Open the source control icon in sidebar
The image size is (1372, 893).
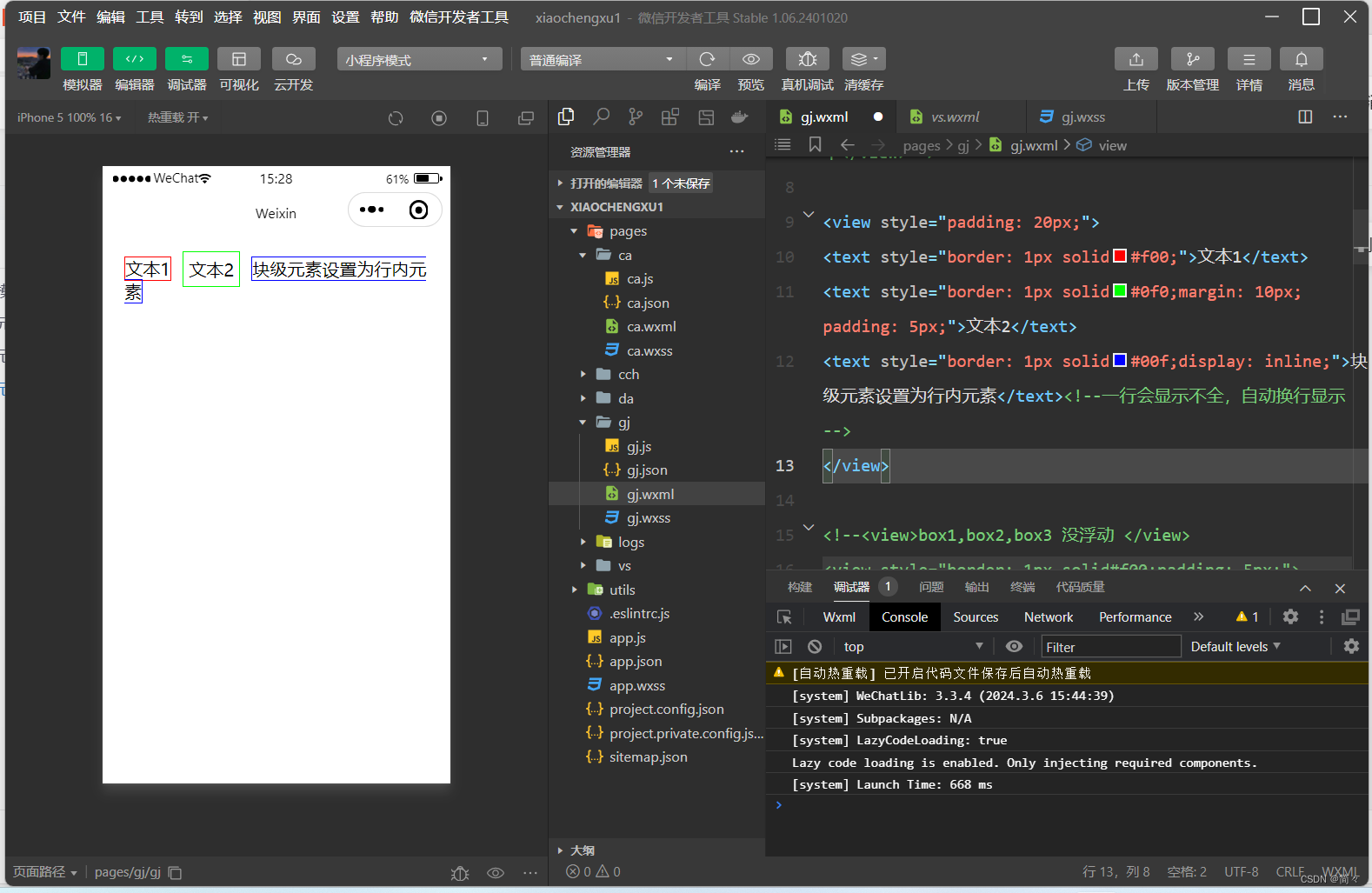pyautogui.click(x=636, y=117)
